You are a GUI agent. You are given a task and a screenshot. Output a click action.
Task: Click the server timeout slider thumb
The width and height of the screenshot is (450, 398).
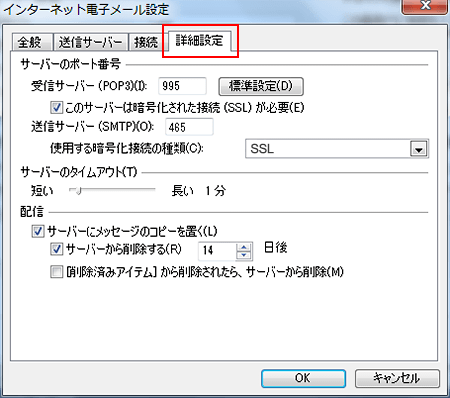(78, 191)
